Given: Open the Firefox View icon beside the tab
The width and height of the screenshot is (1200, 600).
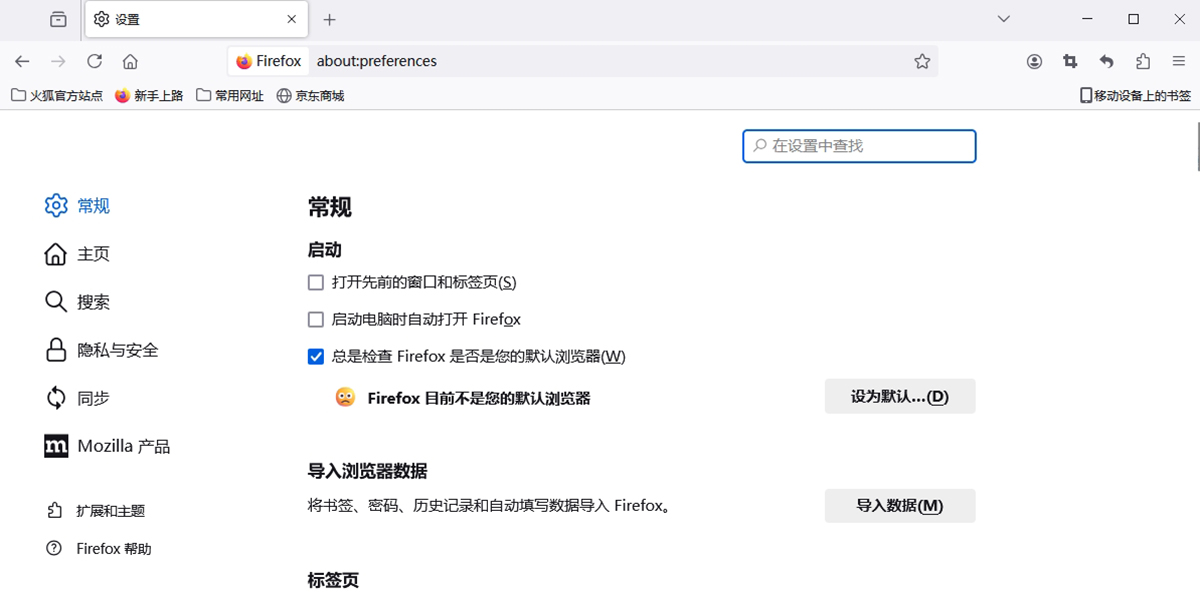Looking at the screenshot, I should 59,19.
